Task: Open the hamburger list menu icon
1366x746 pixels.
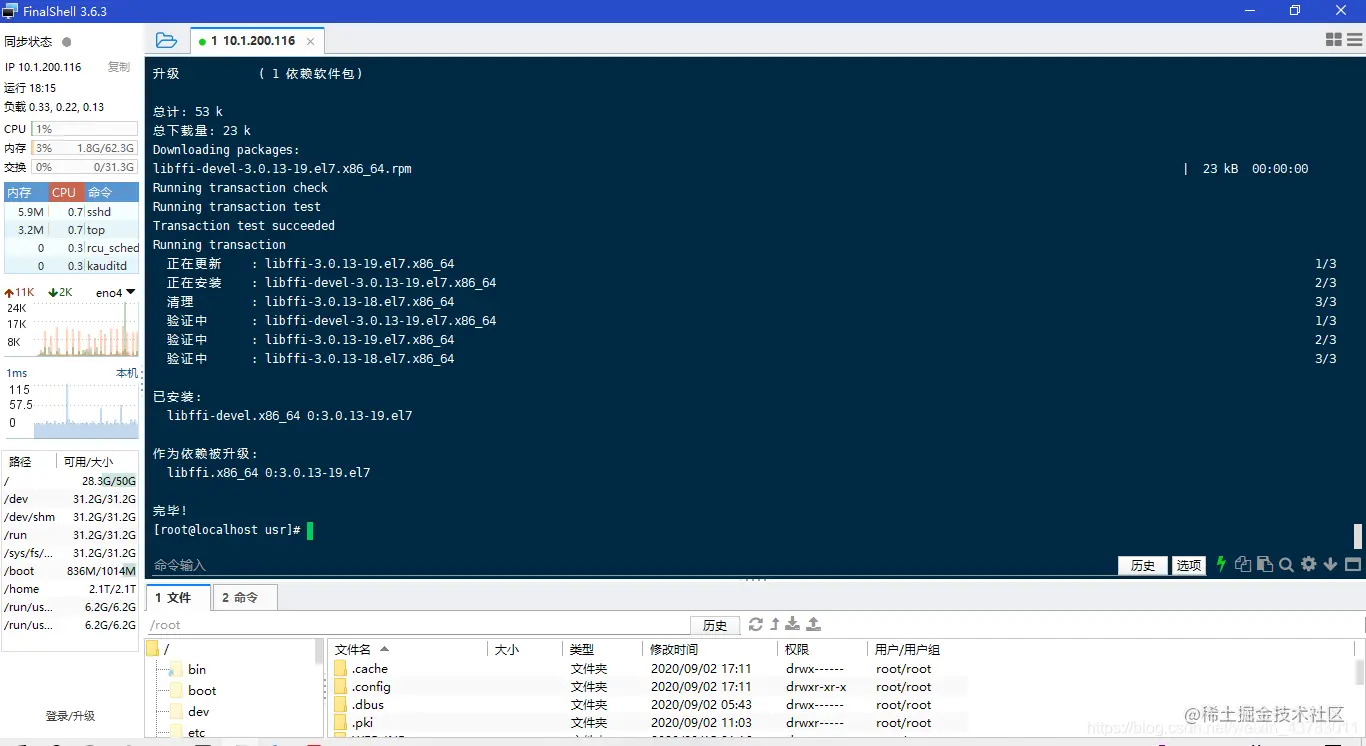Action: 1354,40
